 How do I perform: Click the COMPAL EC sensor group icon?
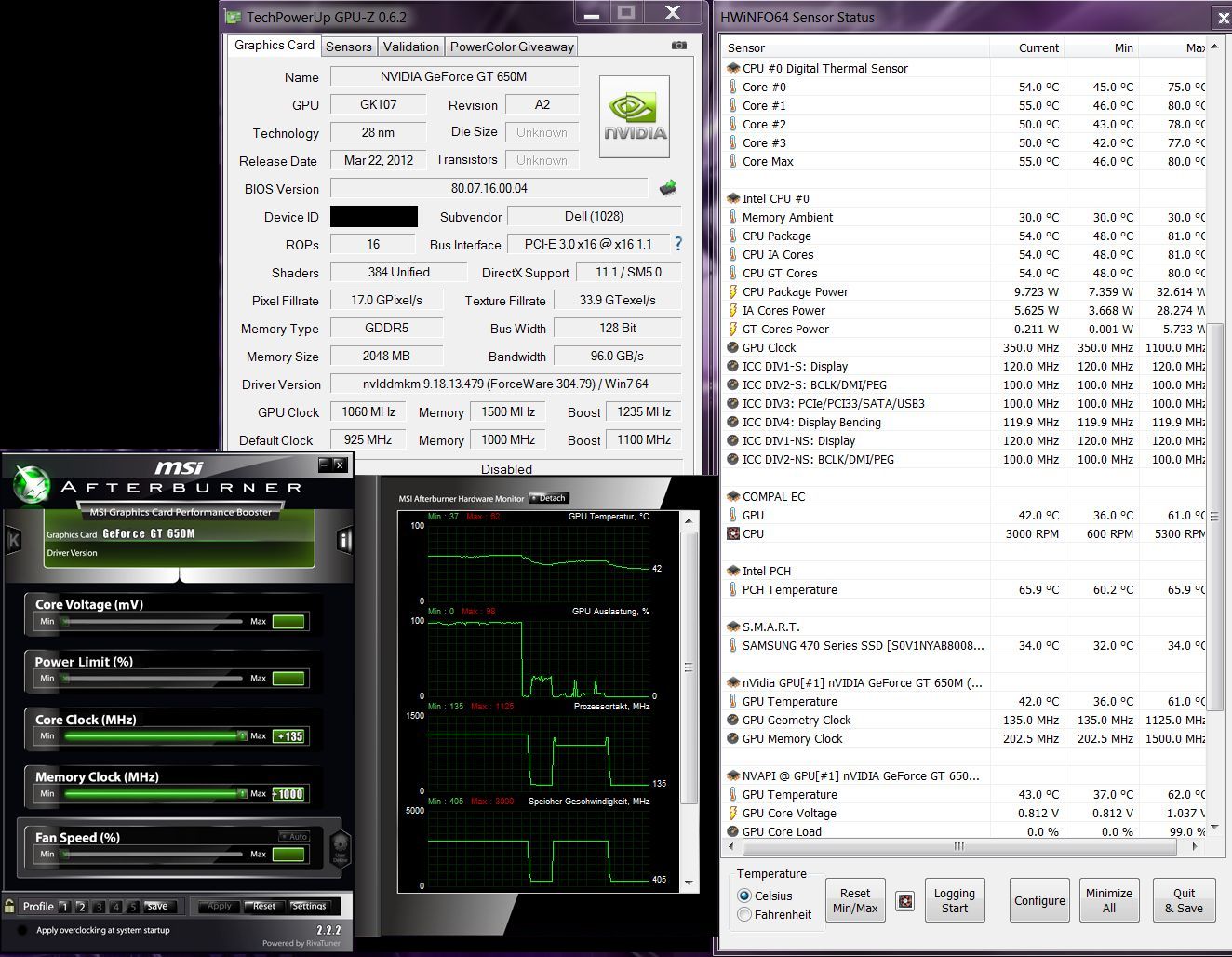point(733,496)
